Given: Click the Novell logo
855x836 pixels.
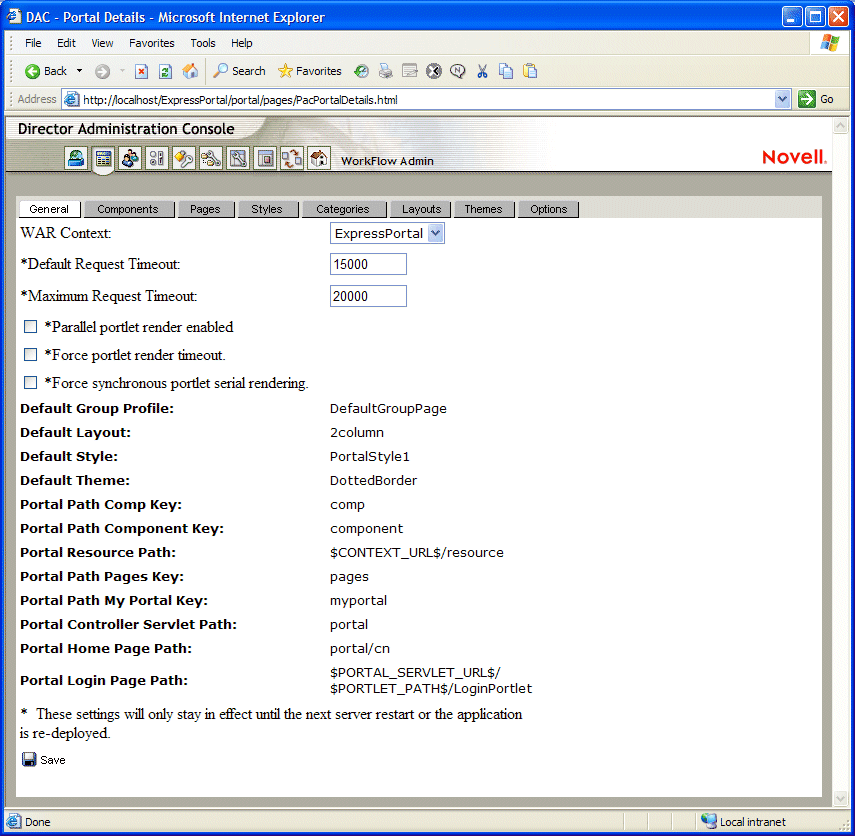Looking at the screenshot, I should pyautogui.click(x=794, y=157).
